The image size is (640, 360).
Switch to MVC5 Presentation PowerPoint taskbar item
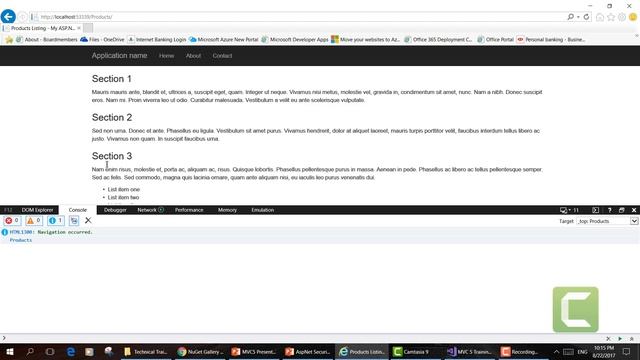(x=253, y=352)
